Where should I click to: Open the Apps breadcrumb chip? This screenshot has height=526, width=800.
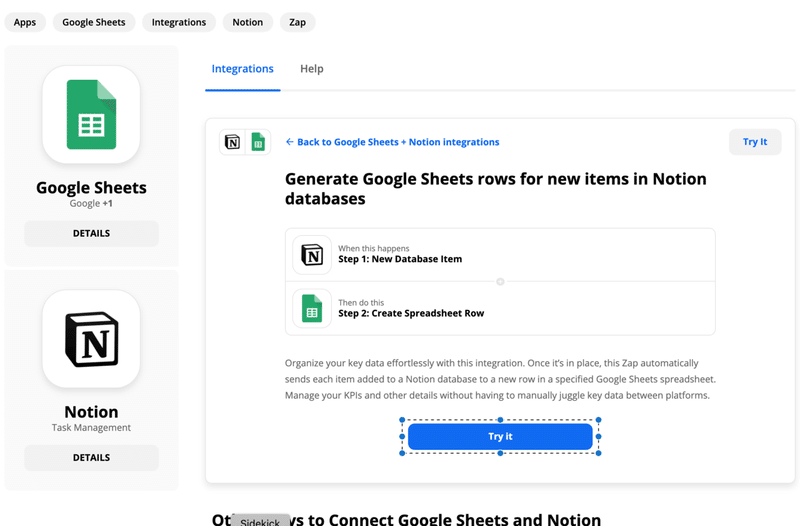coord(25,22)
